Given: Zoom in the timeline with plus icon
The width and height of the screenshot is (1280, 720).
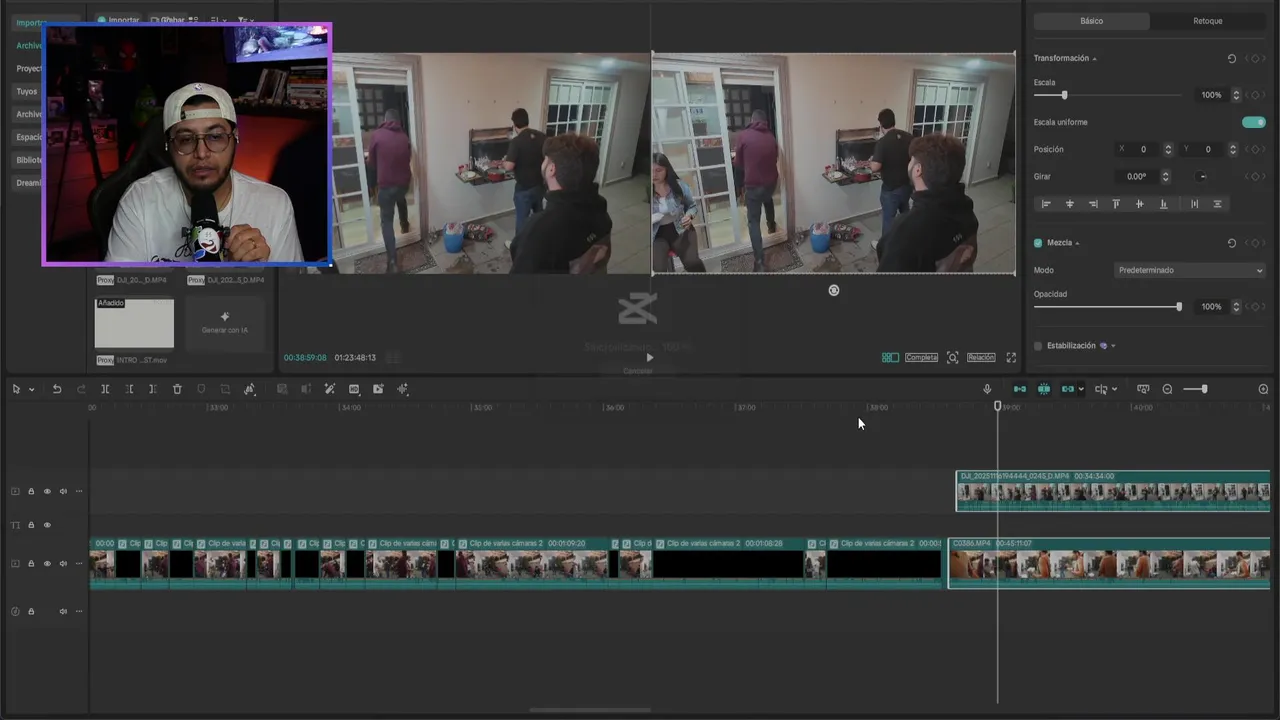Looking at the screenshot, I should 1263,389.
